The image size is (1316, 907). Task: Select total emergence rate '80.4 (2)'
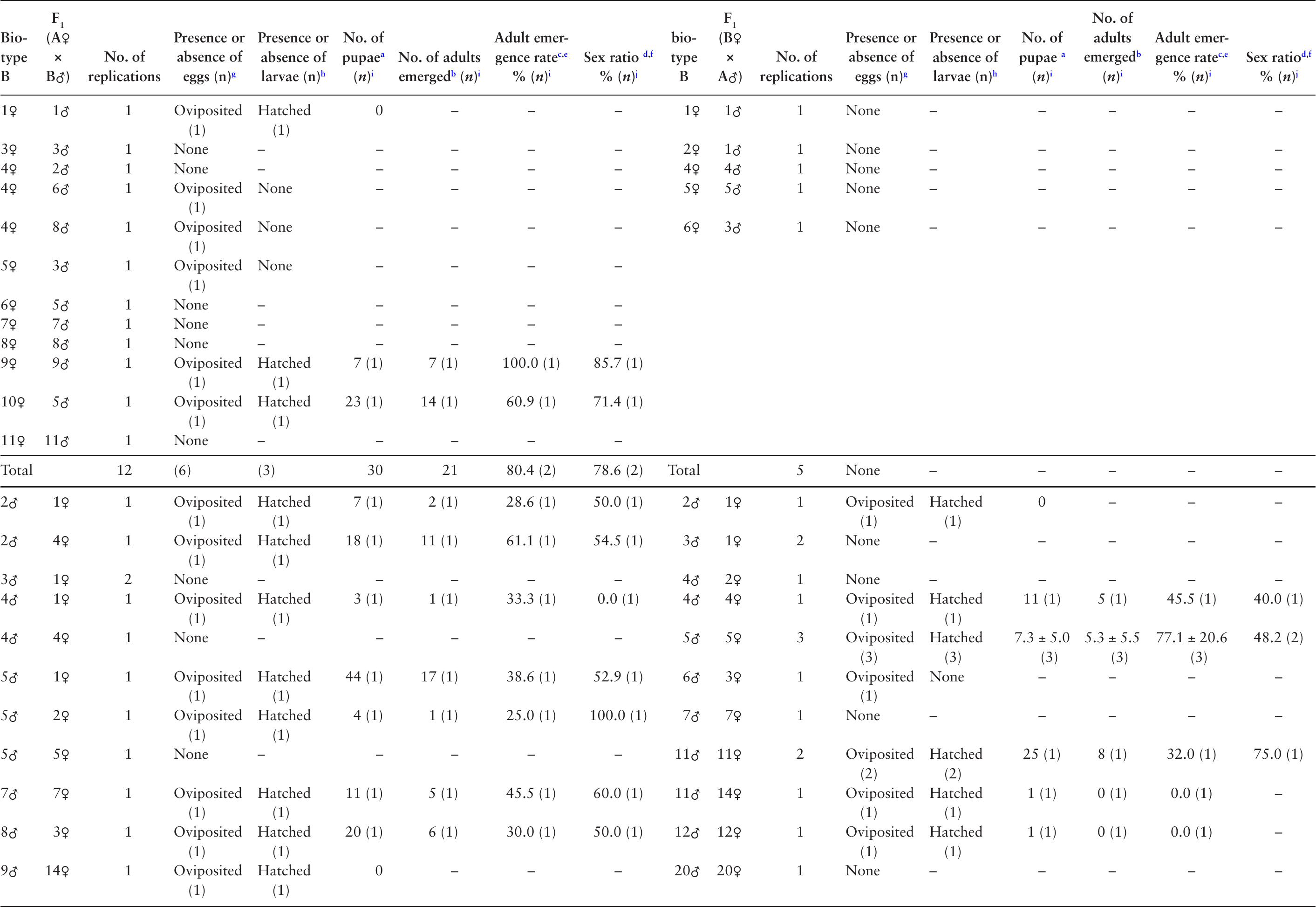tap(531, 470)
